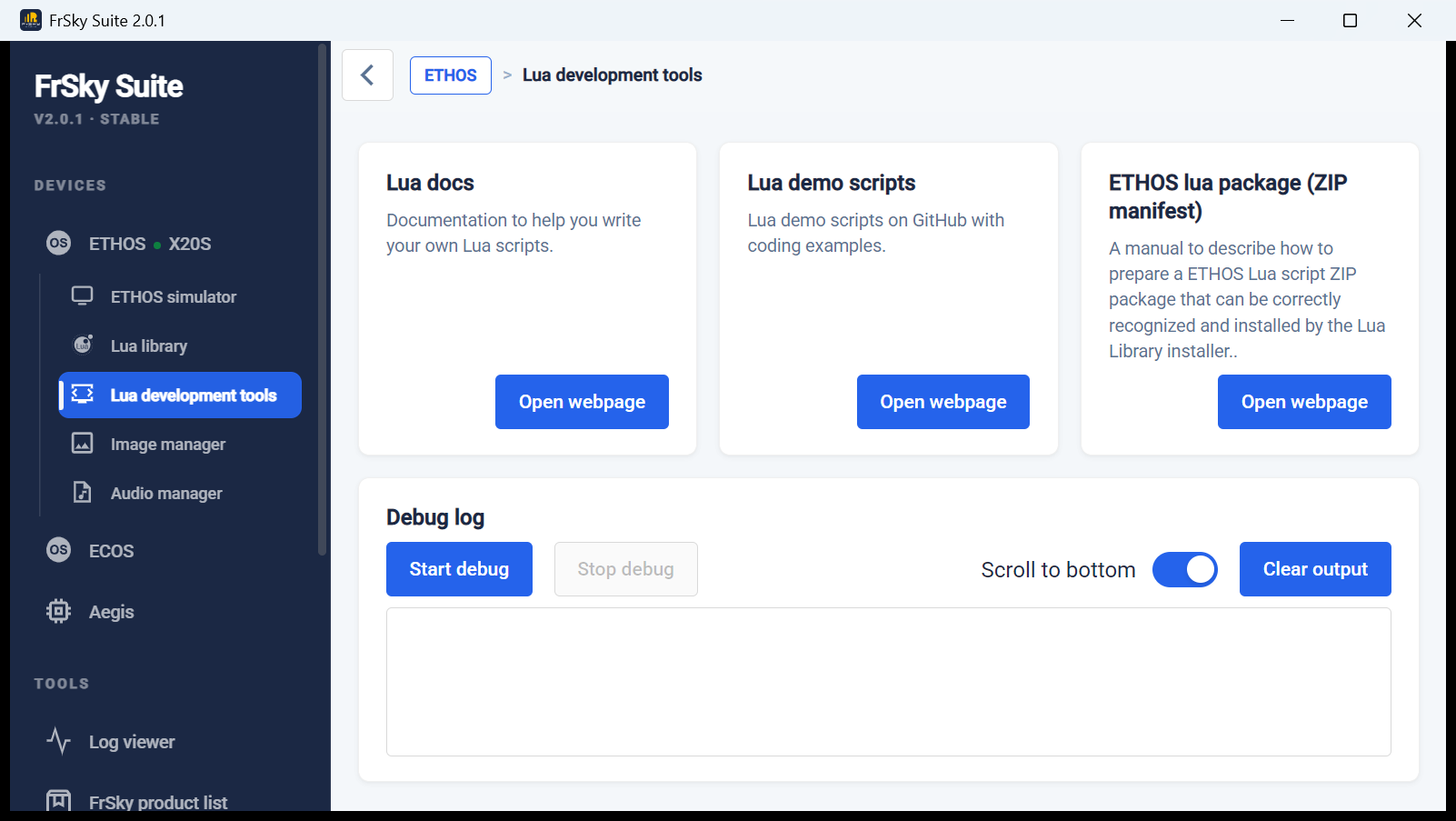Clear the debug log output

pyautogui.click(x=1315, y=569)
